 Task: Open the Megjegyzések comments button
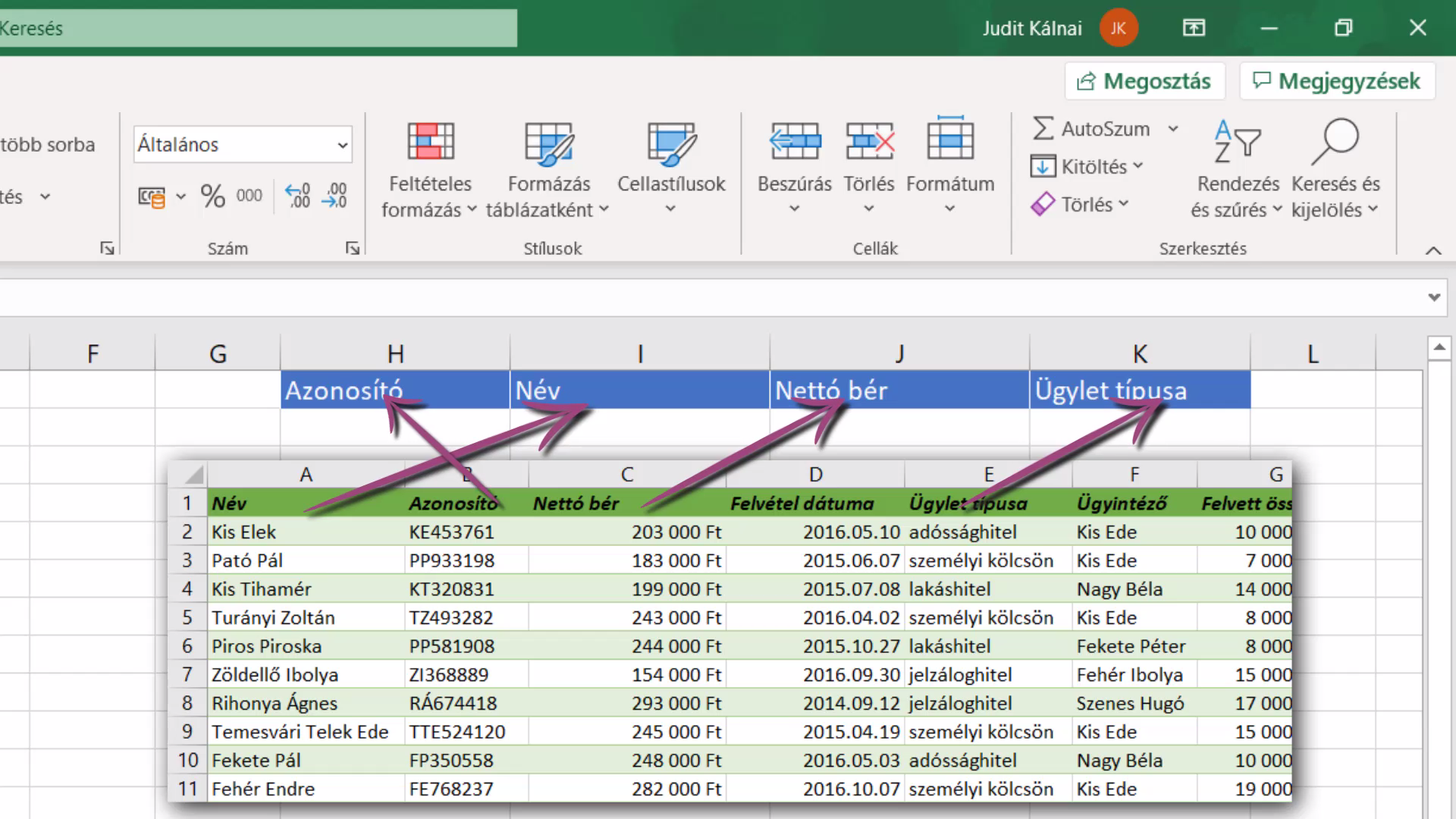1338,81
